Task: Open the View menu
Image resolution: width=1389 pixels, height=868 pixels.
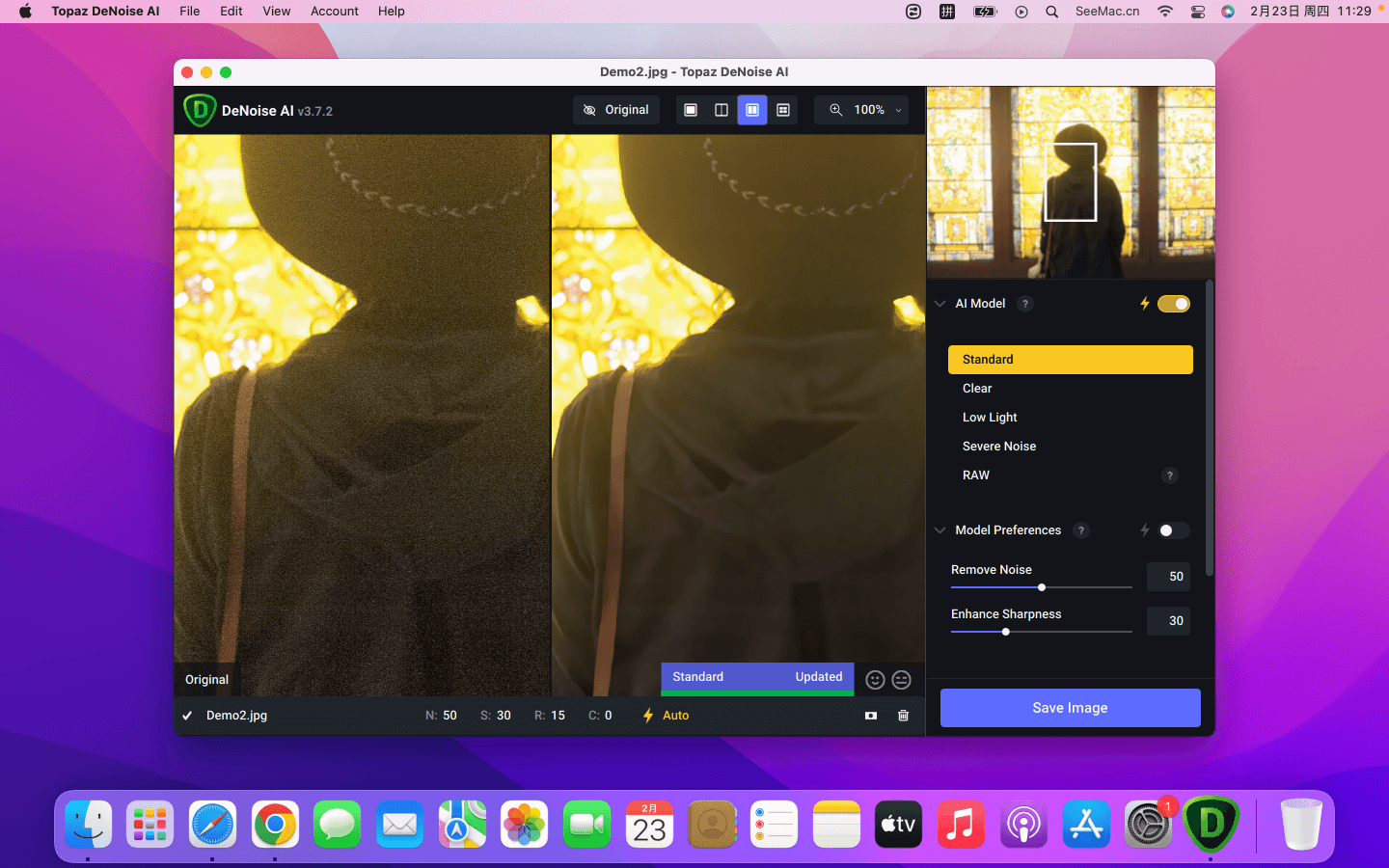Action: pyautogui.click(x=276, y=12)
